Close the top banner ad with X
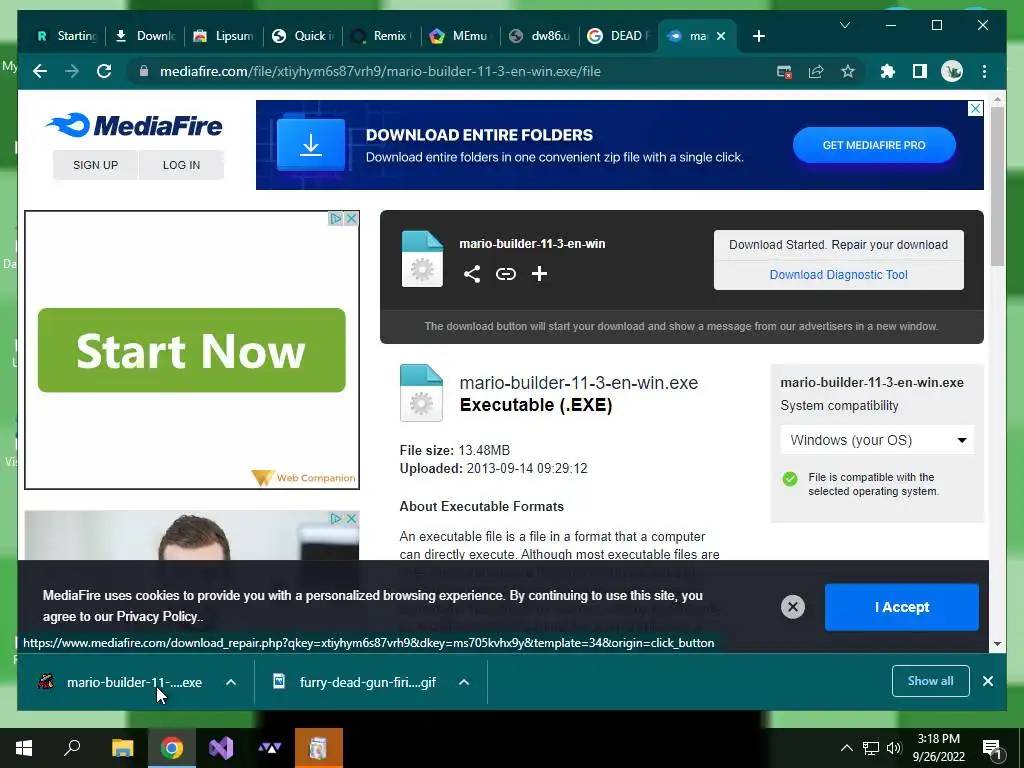The width and height of the screenshot is (1024, 768). point(975,108)
